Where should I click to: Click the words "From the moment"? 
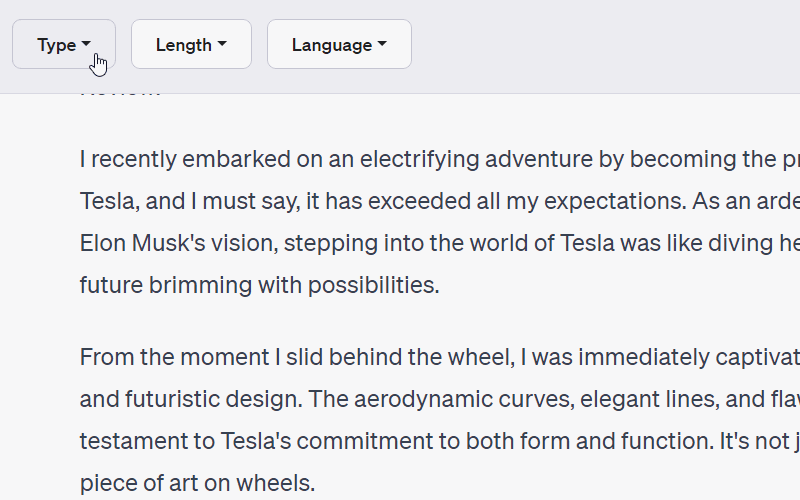point(152,357)
